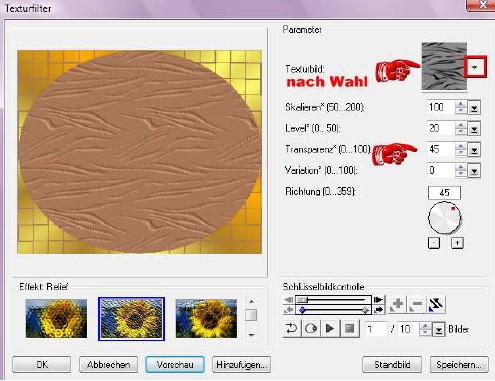Toggle the ping-pong playback icon

click(311, 329)
